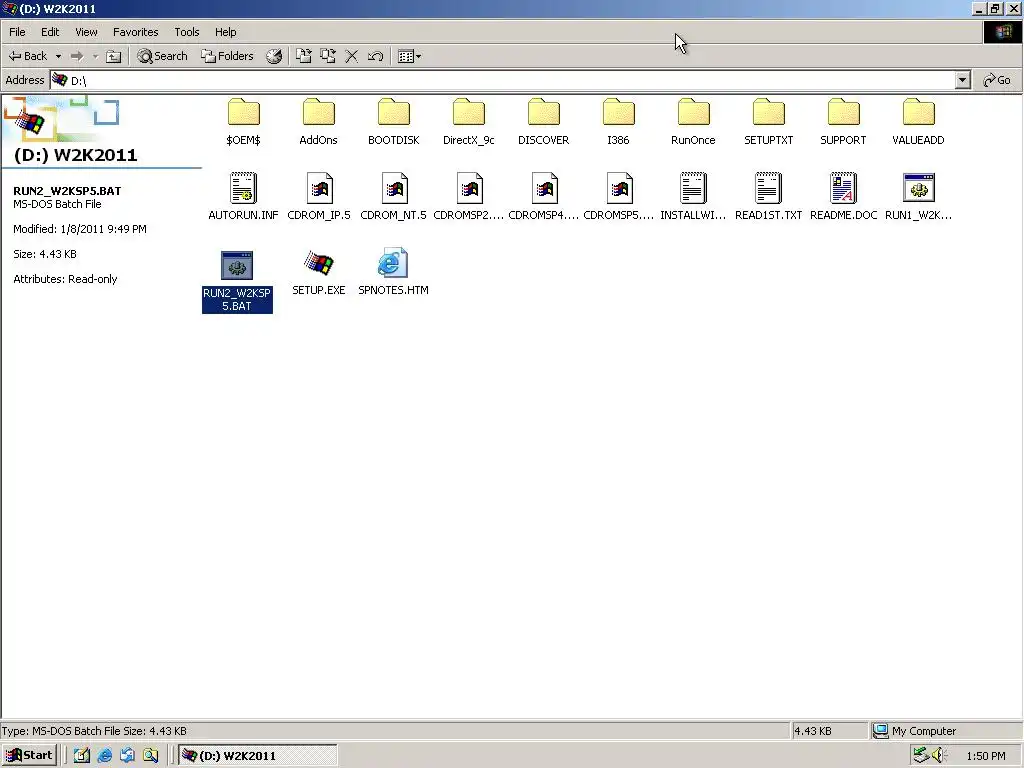Image resolution: width=1024 pixels, height=768 pixels.
Task: Select the INSTALLWI... text file
Action: (694, 197)
